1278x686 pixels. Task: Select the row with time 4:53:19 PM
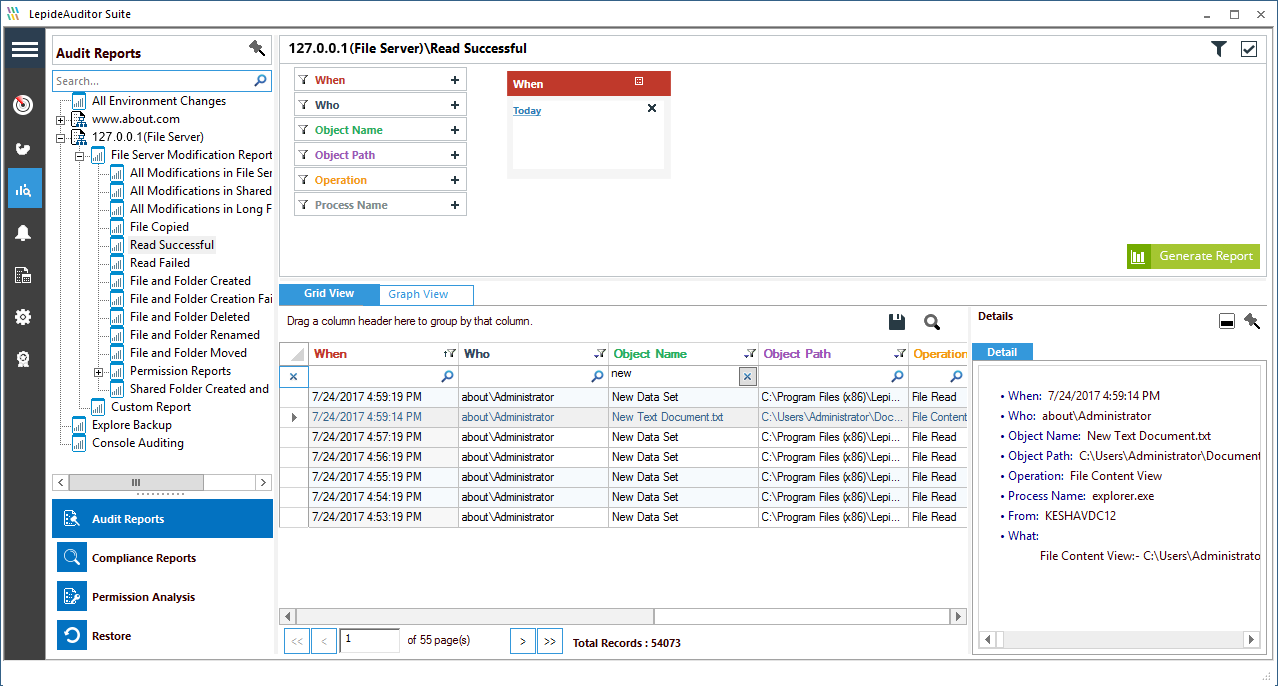[x=623, y=517]
